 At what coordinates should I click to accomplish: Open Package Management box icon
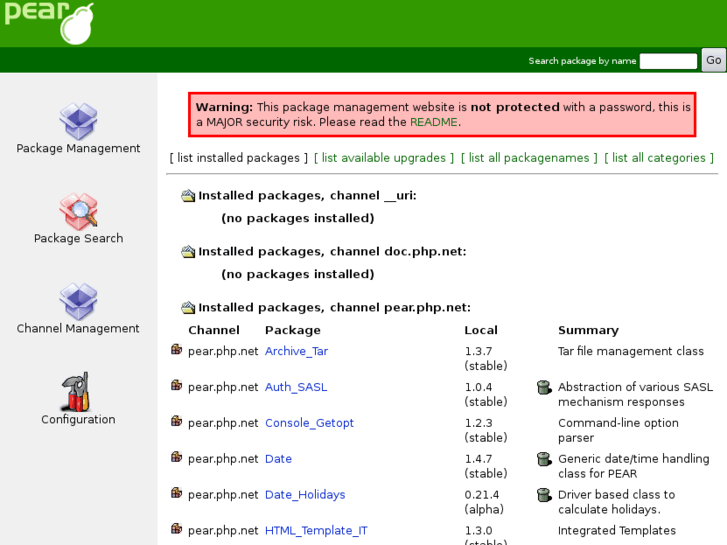[78, 122]
